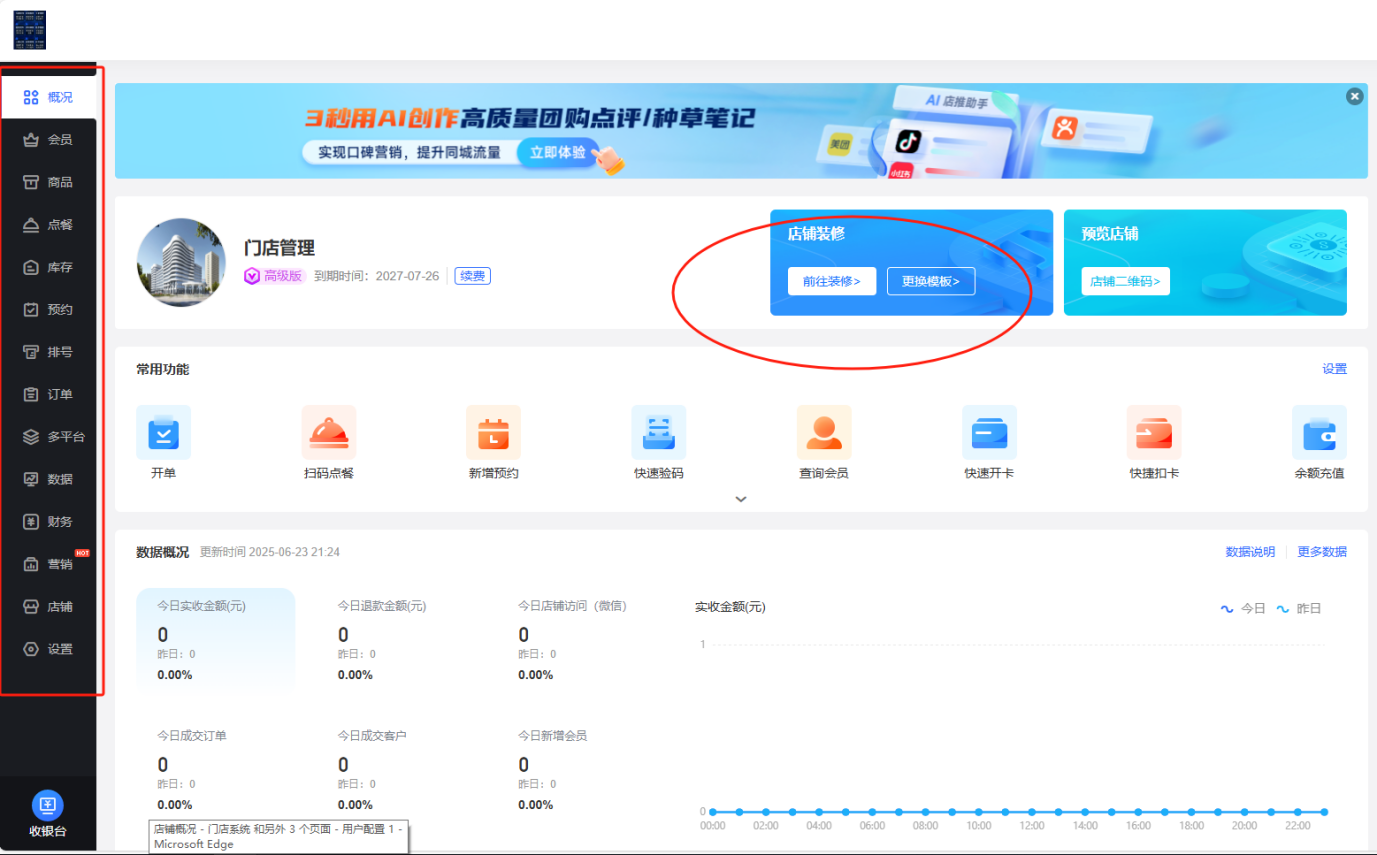Open the 余额充值 wallet icon
1377x855 pixels.
(1319, 433)
